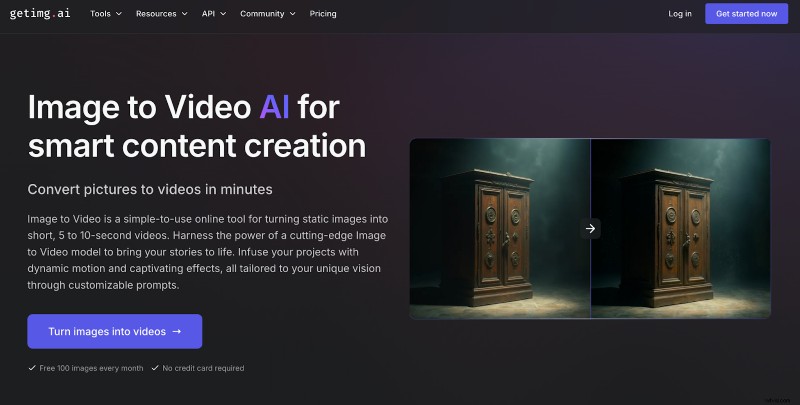Open the Tools dropdown menu
This screenshot has width=800, height=405.
pos(106,14)
